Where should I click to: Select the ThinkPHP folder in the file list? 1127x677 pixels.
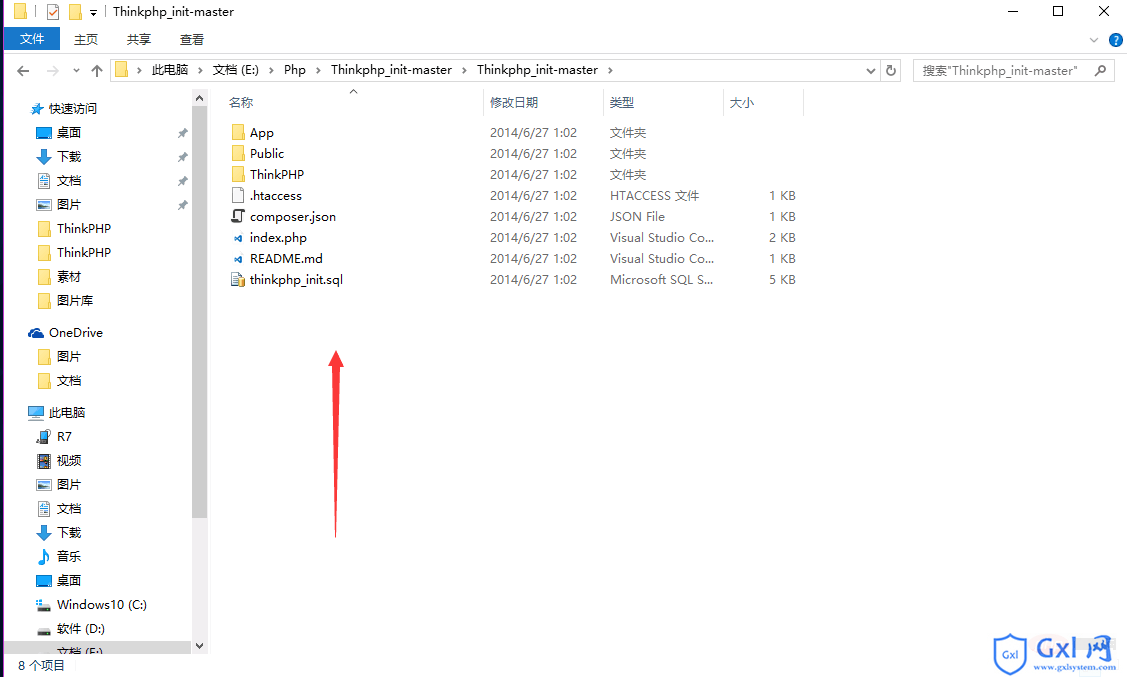277,175
